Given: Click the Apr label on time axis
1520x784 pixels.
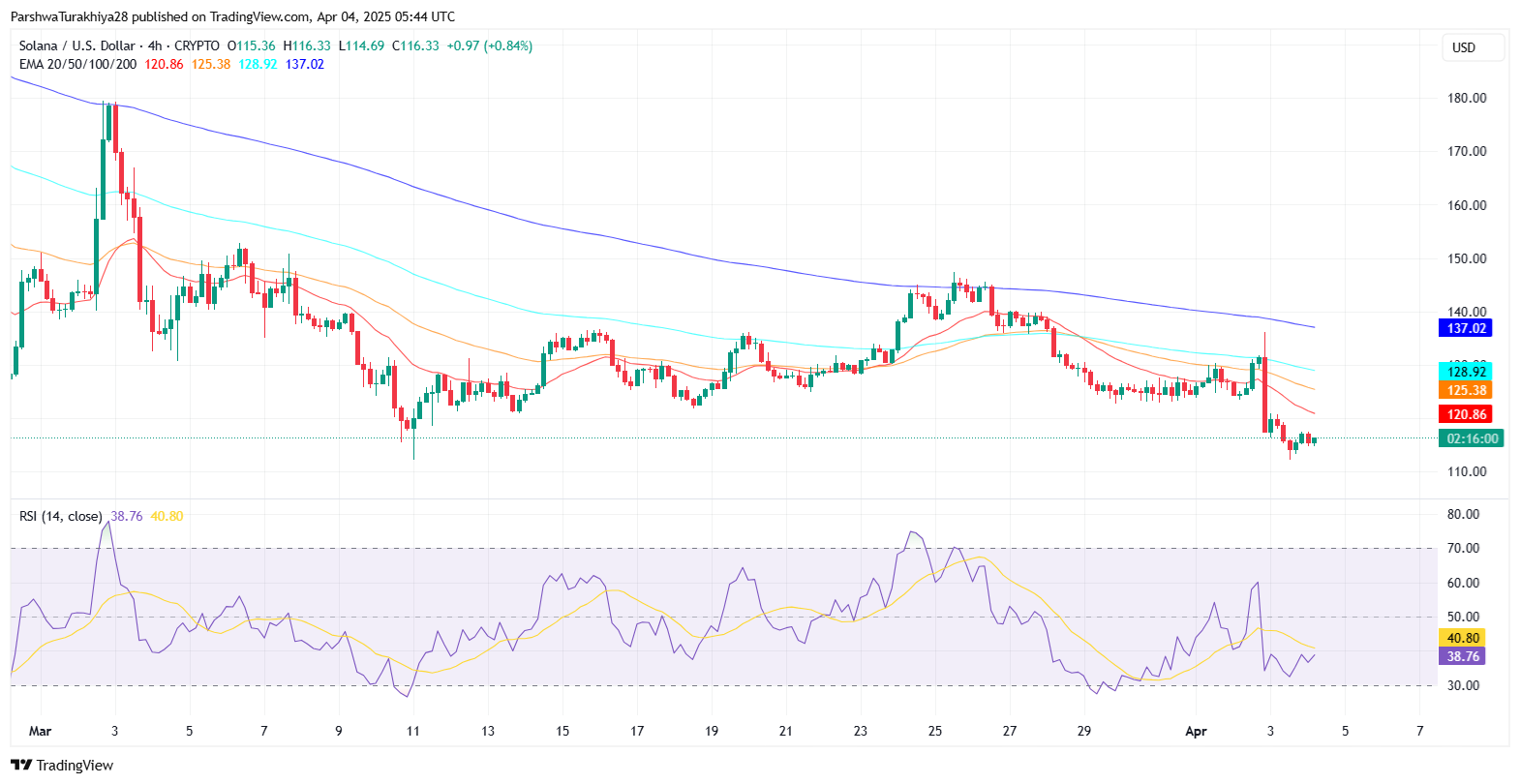Looking at the screenshot, I should [x=1196, y=731].
